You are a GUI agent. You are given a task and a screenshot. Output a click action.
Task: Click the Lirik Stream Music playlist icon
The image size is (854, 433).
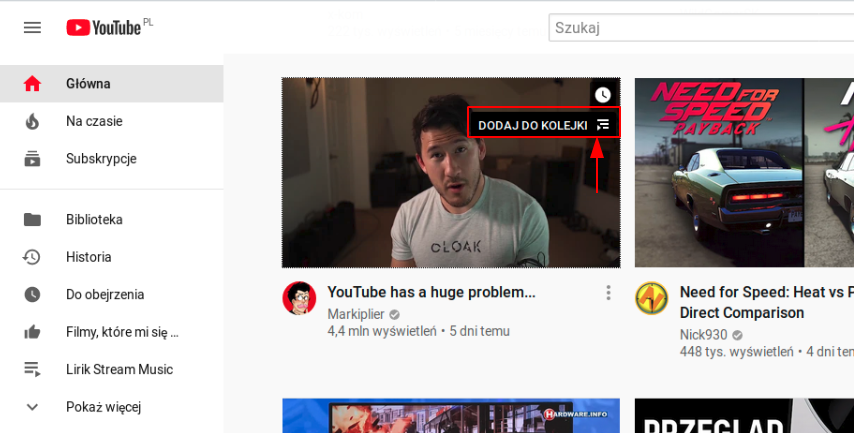[x=32, y=369]
